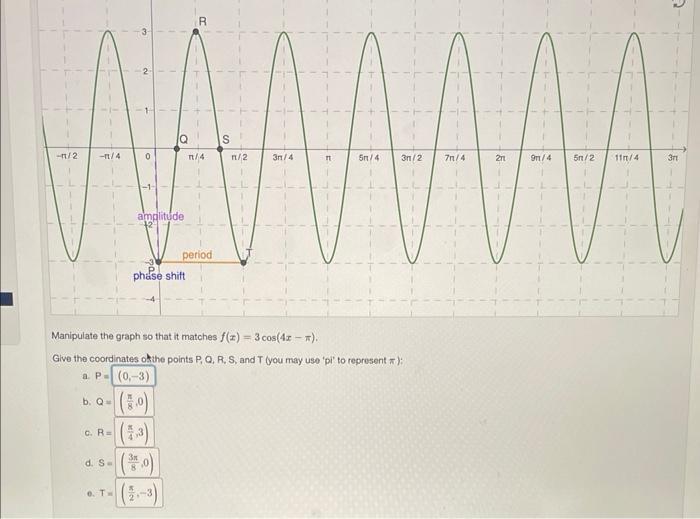Click the y-axis label 3

[x=144, y=32]
